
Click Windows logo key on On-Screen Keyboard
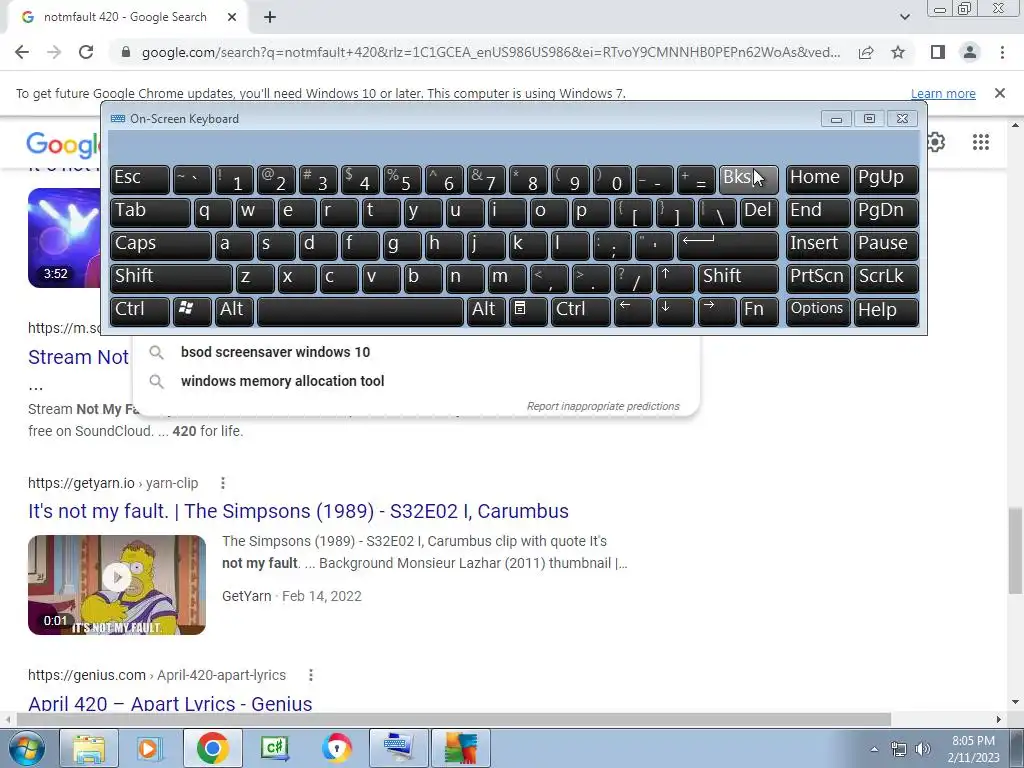pos(192,310)
